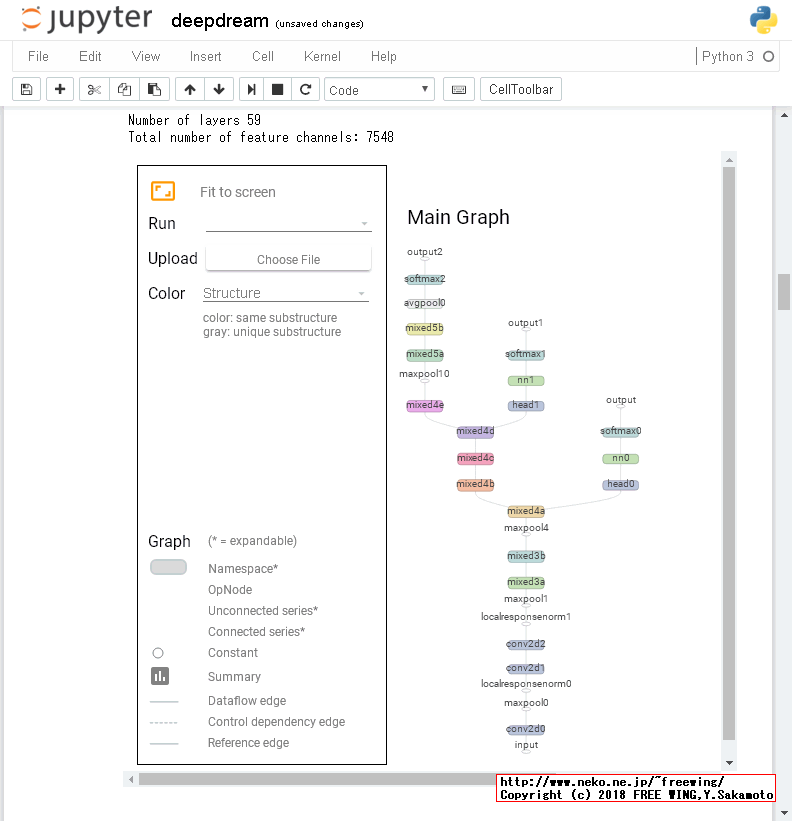Run the current cell
The width and height of the screenshot is (792, 821).
(251, 89)
